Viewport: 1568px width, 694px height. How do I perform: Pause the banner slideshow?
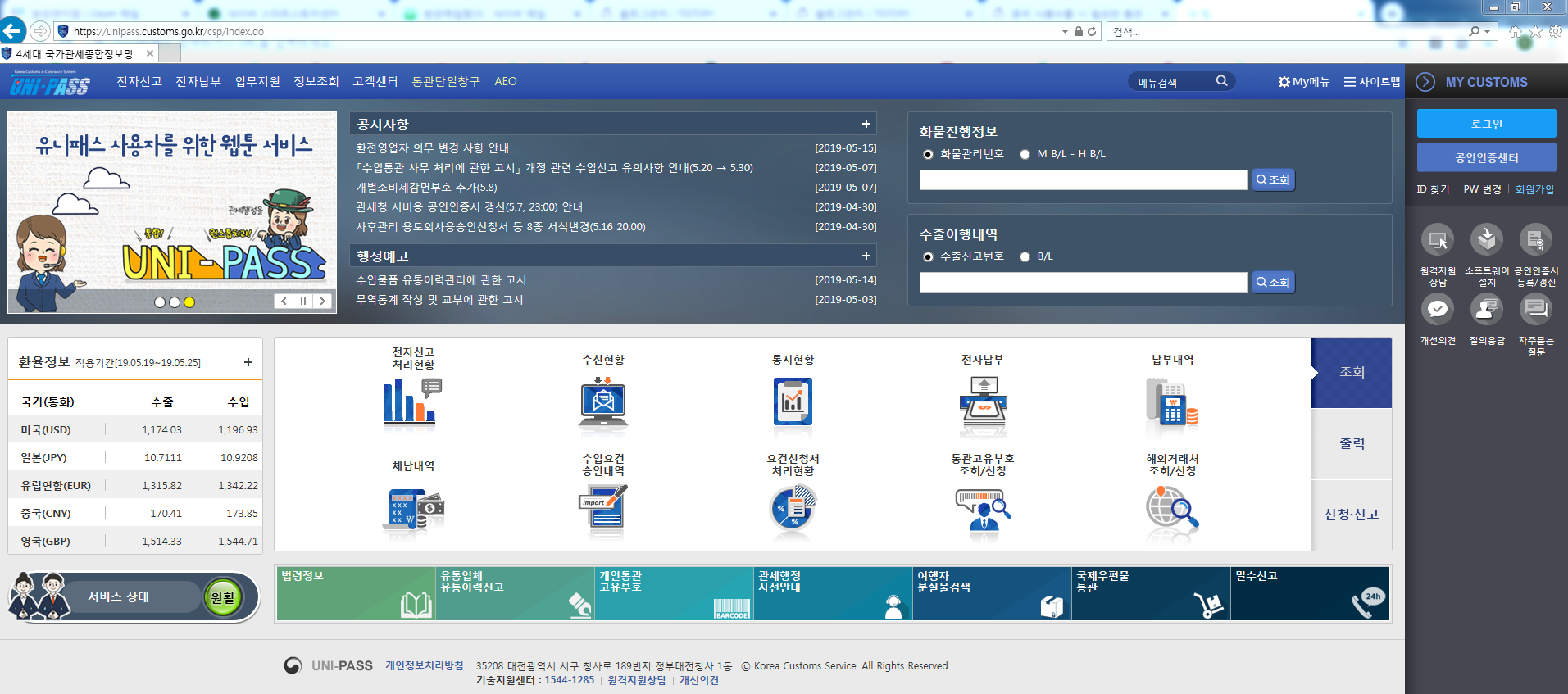(303, 301)
